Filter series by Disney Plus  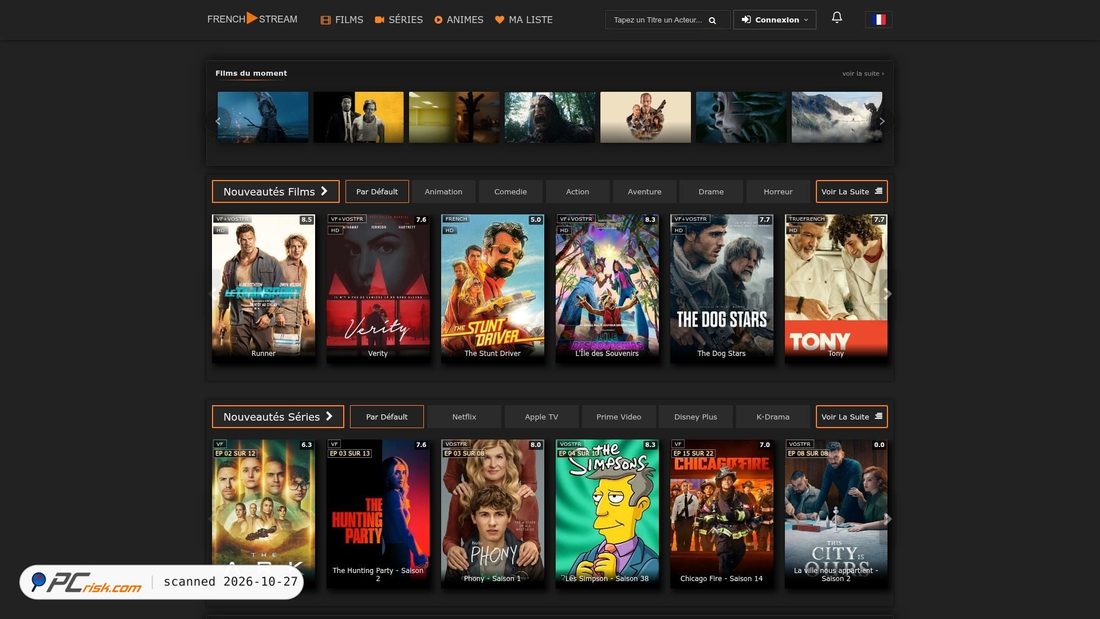[695, 417]
